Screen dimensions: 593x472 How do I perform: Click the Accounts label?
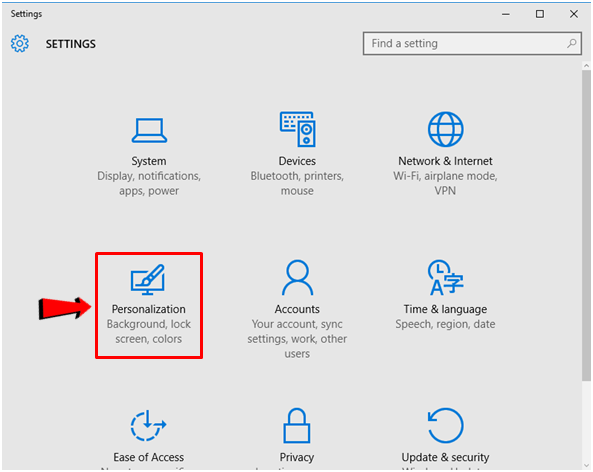[x=297, y=309]
